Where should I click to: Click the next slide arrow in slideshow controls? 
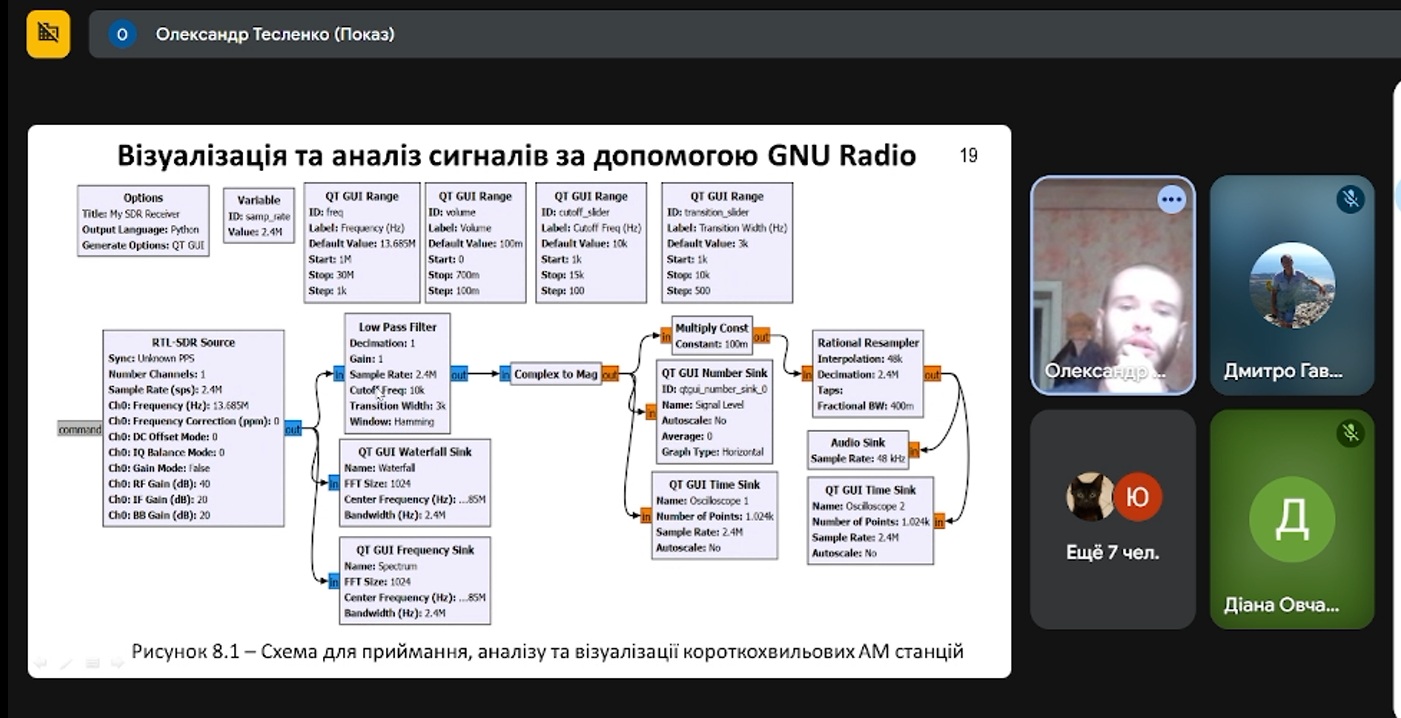[118, 662]
